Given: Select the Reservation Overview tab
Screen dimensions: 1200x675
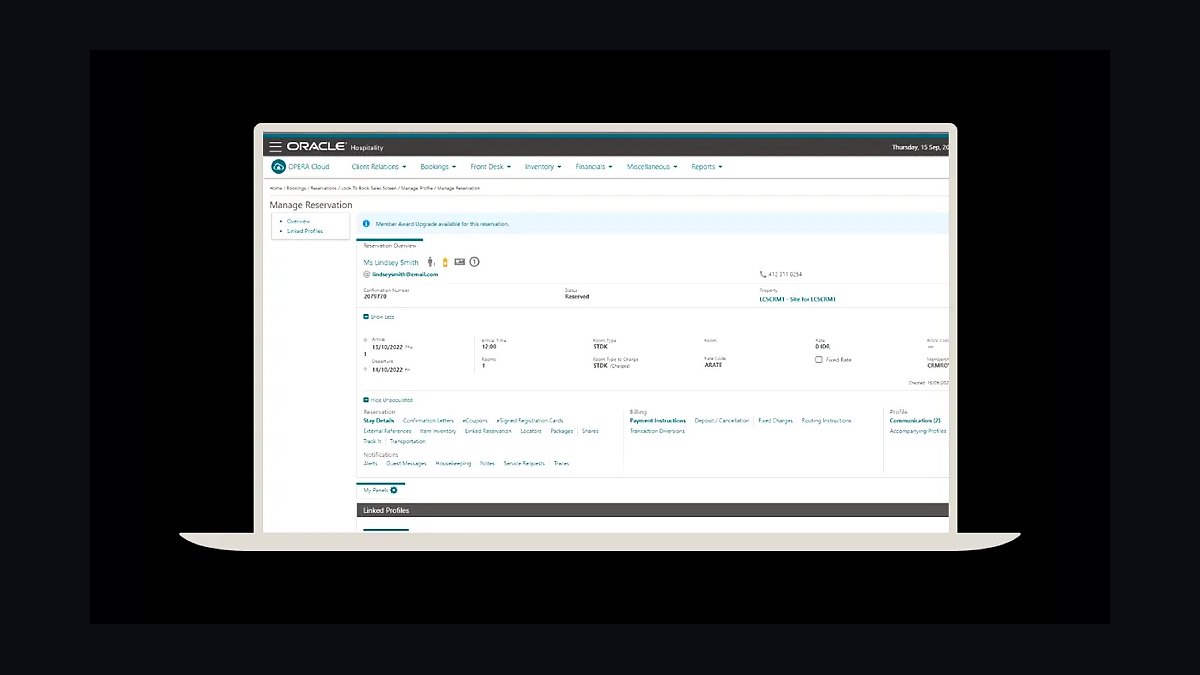Looking at the screenshot, I should pyautogui.click(x=389, y=245).
